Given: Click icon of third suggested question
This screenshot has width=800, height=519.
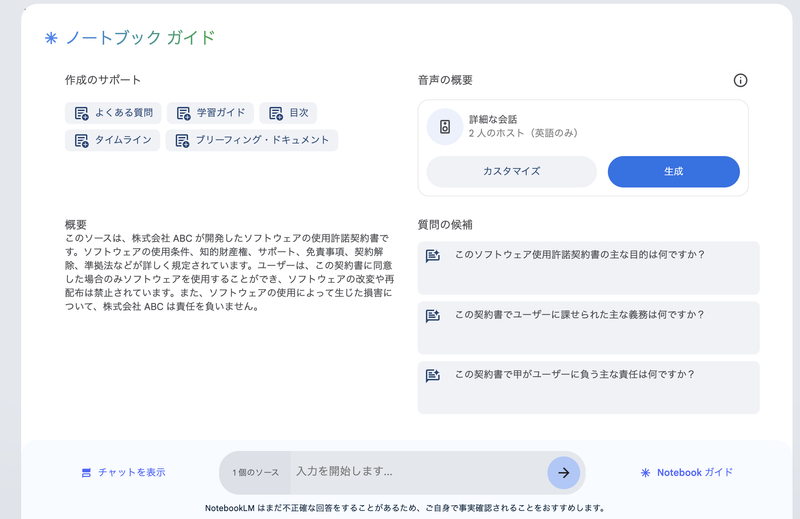Looking at the screenshot, I should pos(433,375).
